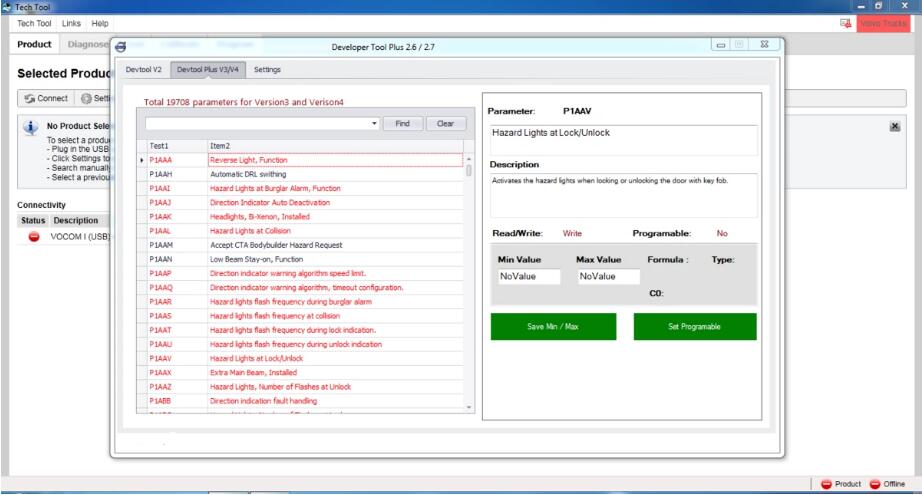Click the parameter list scrollbar thumb
Screen dimensions: 922x495
coord(469,170)
